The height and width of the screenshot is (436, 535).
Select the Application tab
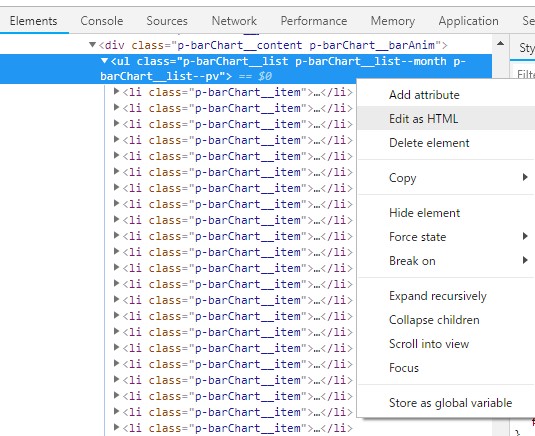tap(468, 21)
